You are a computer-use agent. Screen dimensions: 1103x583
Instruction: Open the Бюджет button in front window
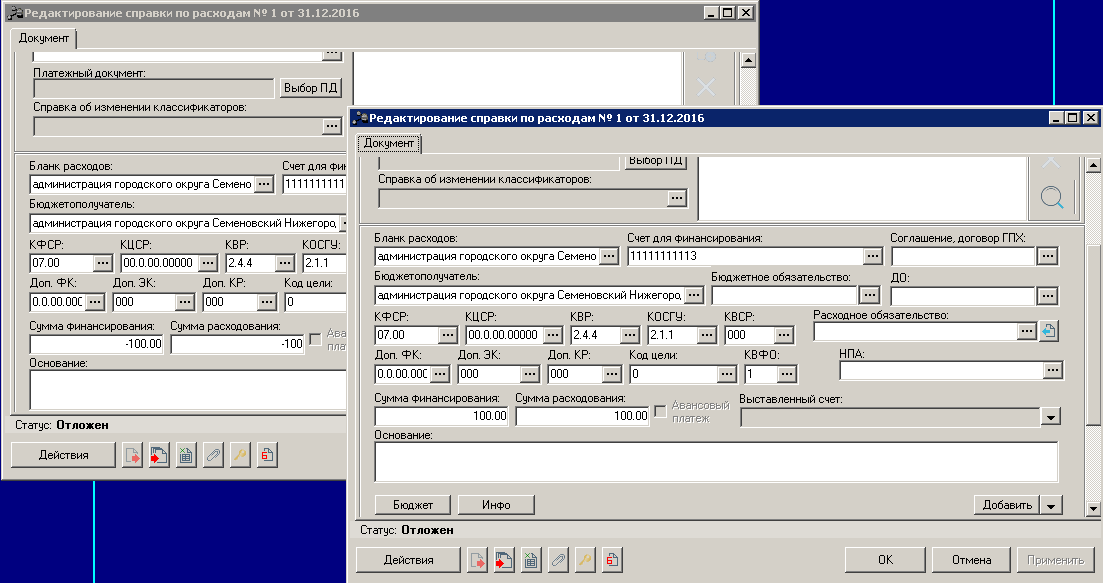coord(413,505)
